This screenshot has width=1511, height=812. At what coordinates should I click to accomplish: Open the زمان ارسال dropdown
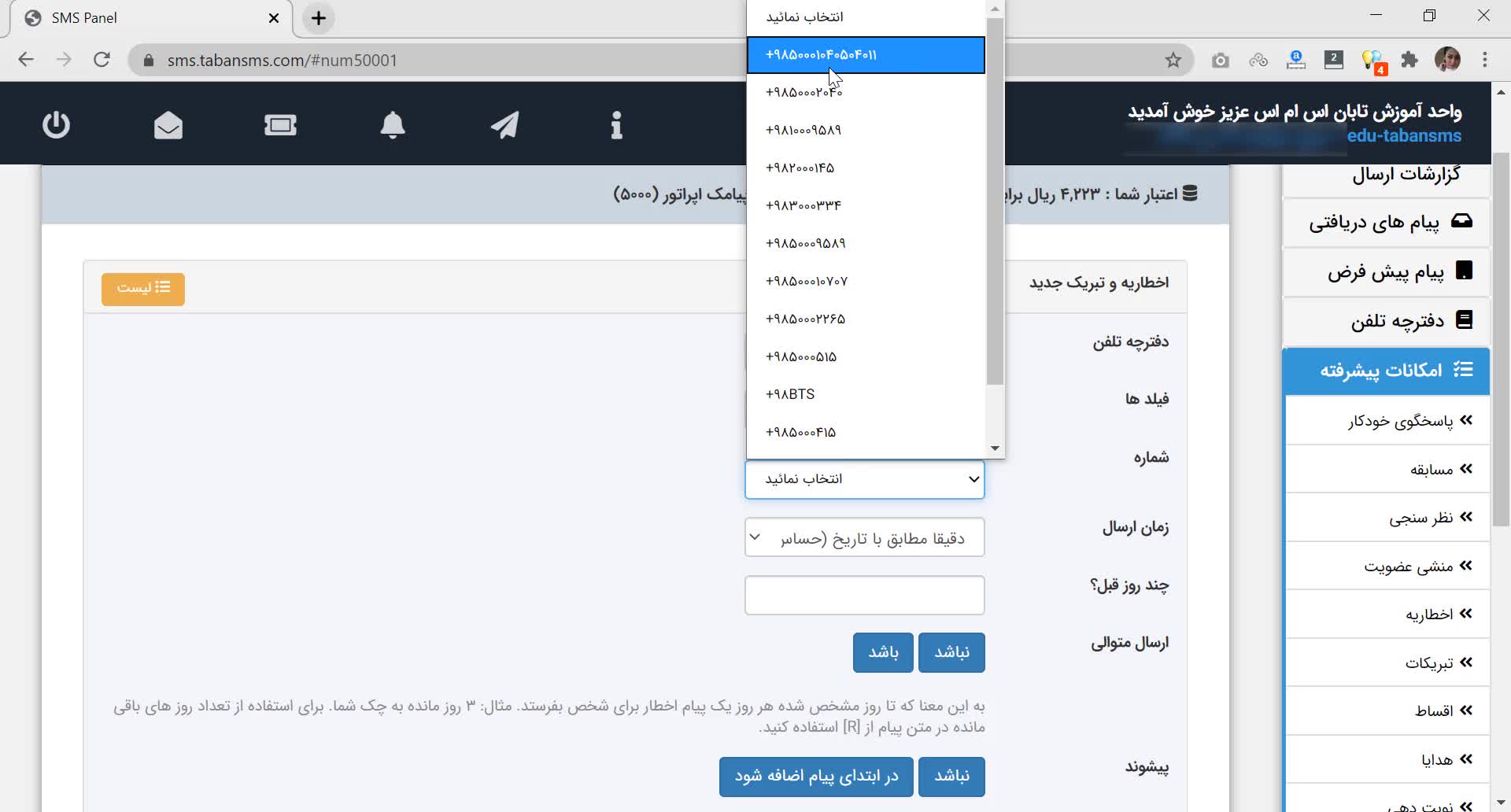point(864,537)
